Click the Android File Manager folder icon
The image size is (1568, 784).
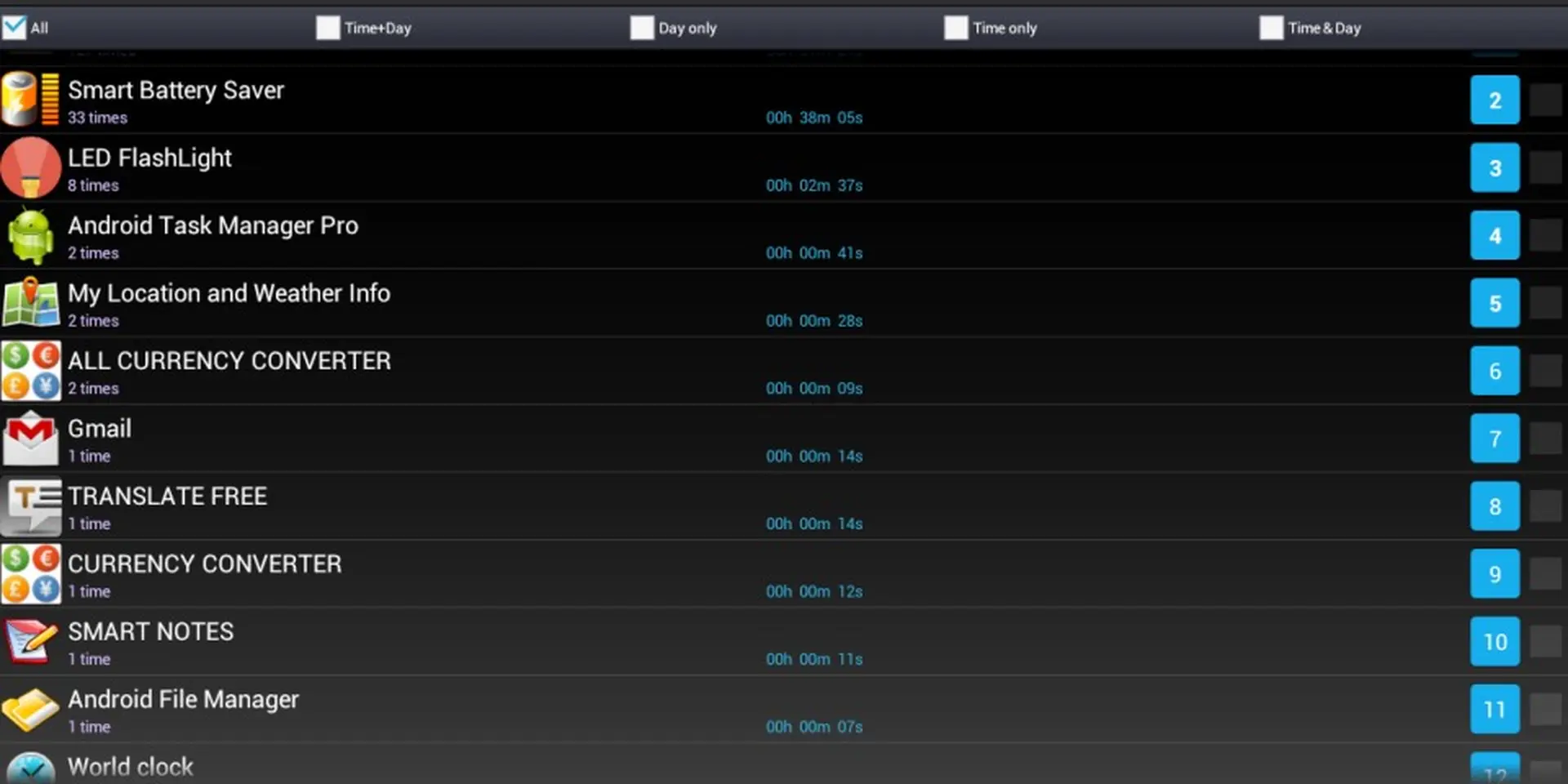pos(30,709)
